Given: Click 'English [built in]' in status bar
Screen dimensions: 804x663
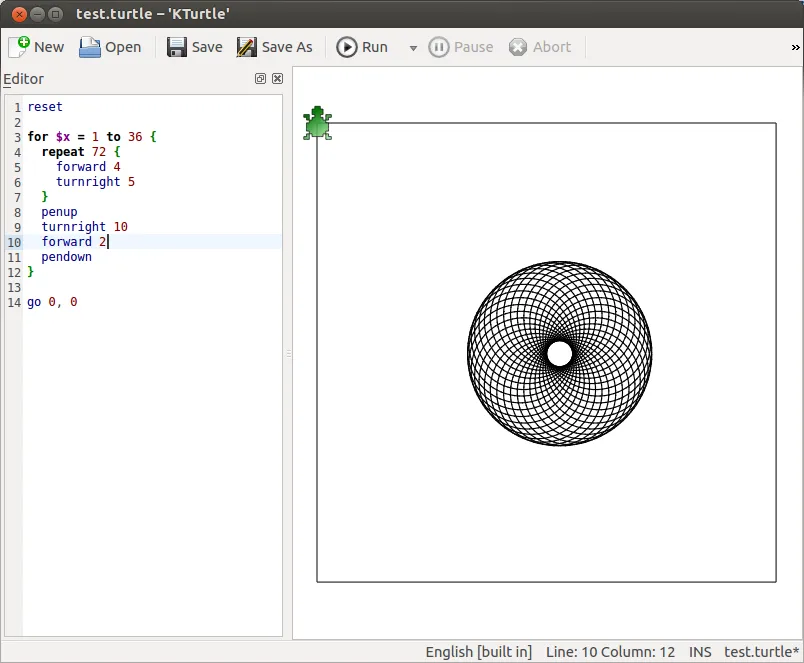Looking at the screenshot, I should [478, 652].
